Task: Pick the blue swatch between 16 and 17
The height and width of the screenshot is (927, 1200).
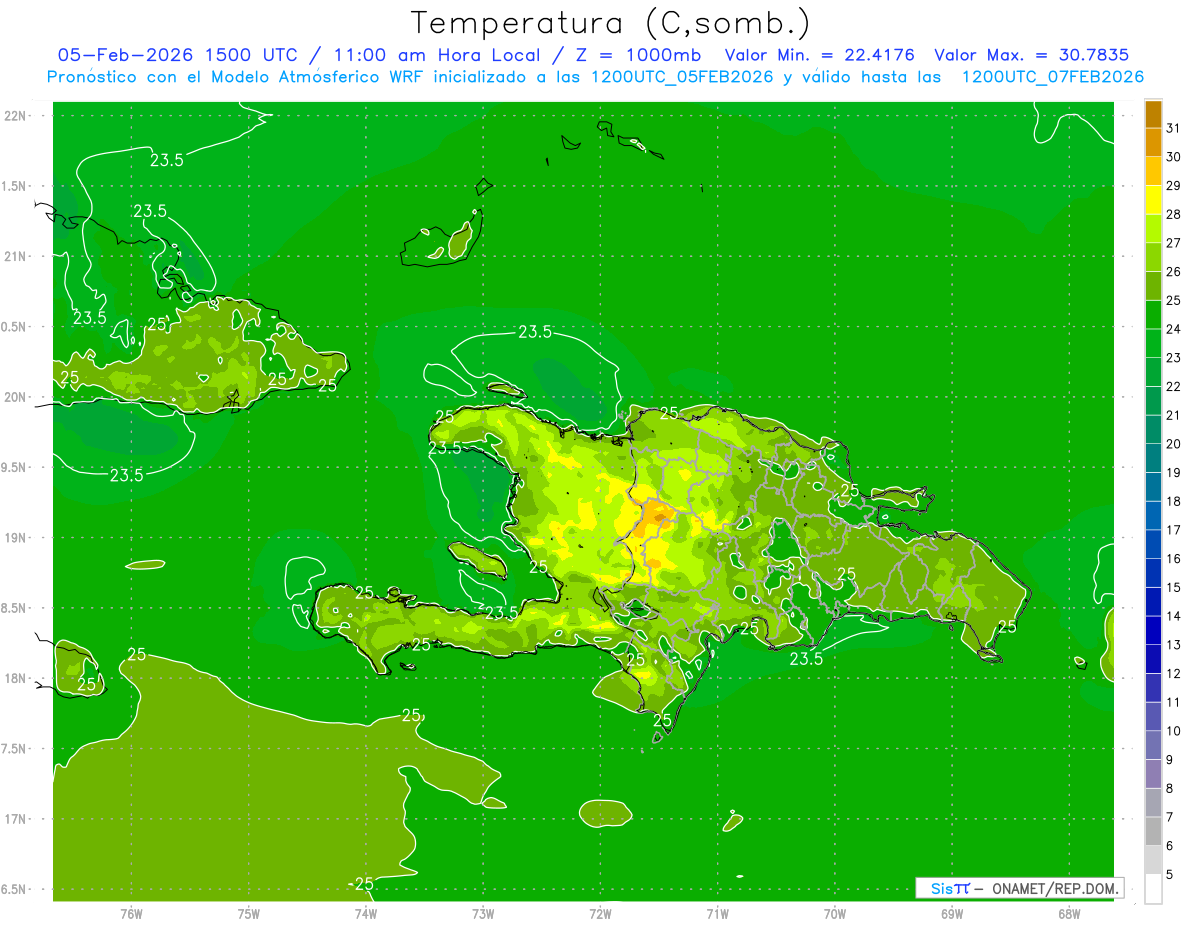Action: click(x=1153, y=545)
